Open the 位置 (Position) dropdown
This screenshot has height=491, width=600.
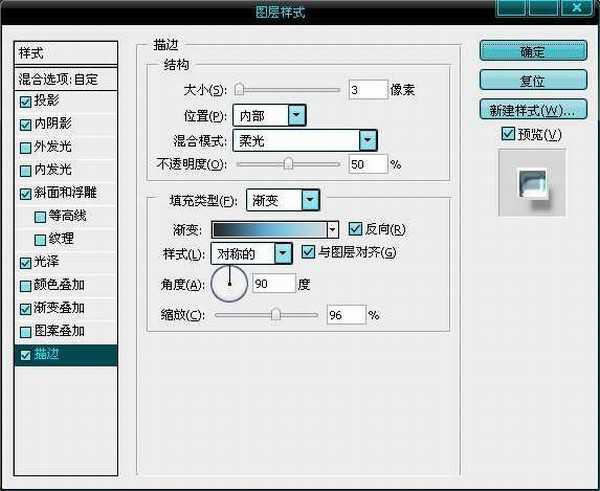296,115
